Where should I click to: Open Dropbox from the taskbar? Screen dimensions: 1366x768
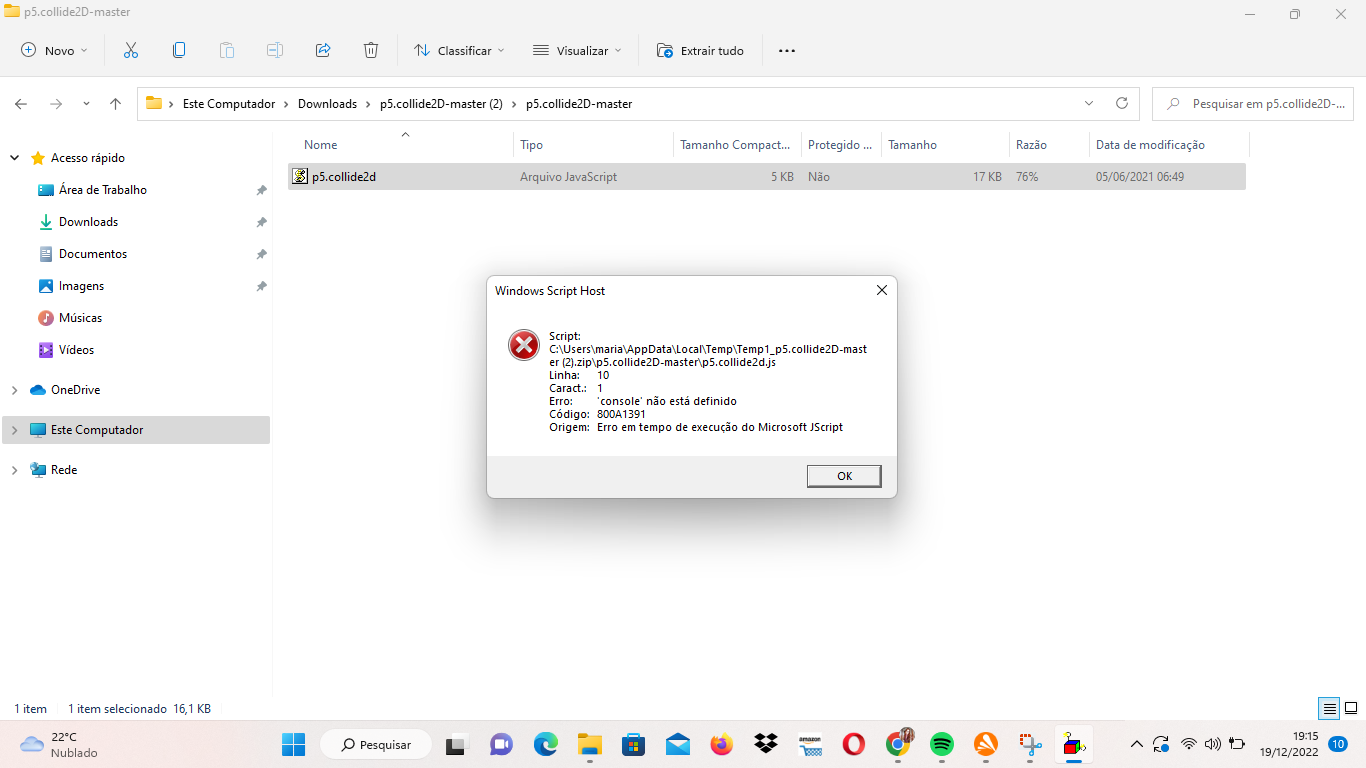765,744
